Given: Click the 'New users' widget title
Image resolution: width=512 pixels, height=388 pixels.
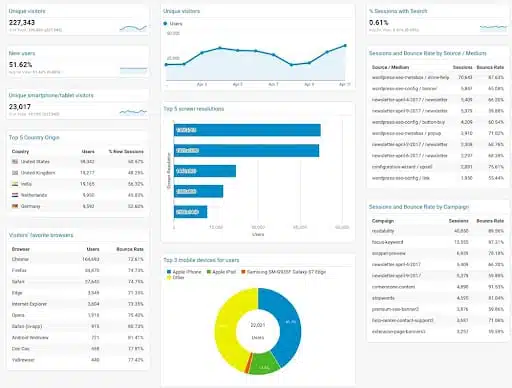Looking at the screenshot, I should [22, 53].
